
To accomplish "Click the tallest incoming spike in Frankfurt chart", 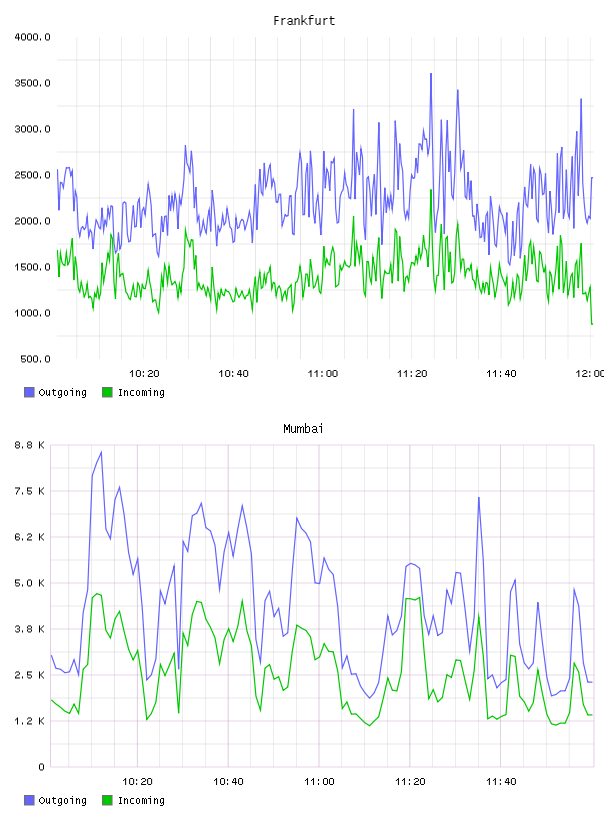I will 431,190.
